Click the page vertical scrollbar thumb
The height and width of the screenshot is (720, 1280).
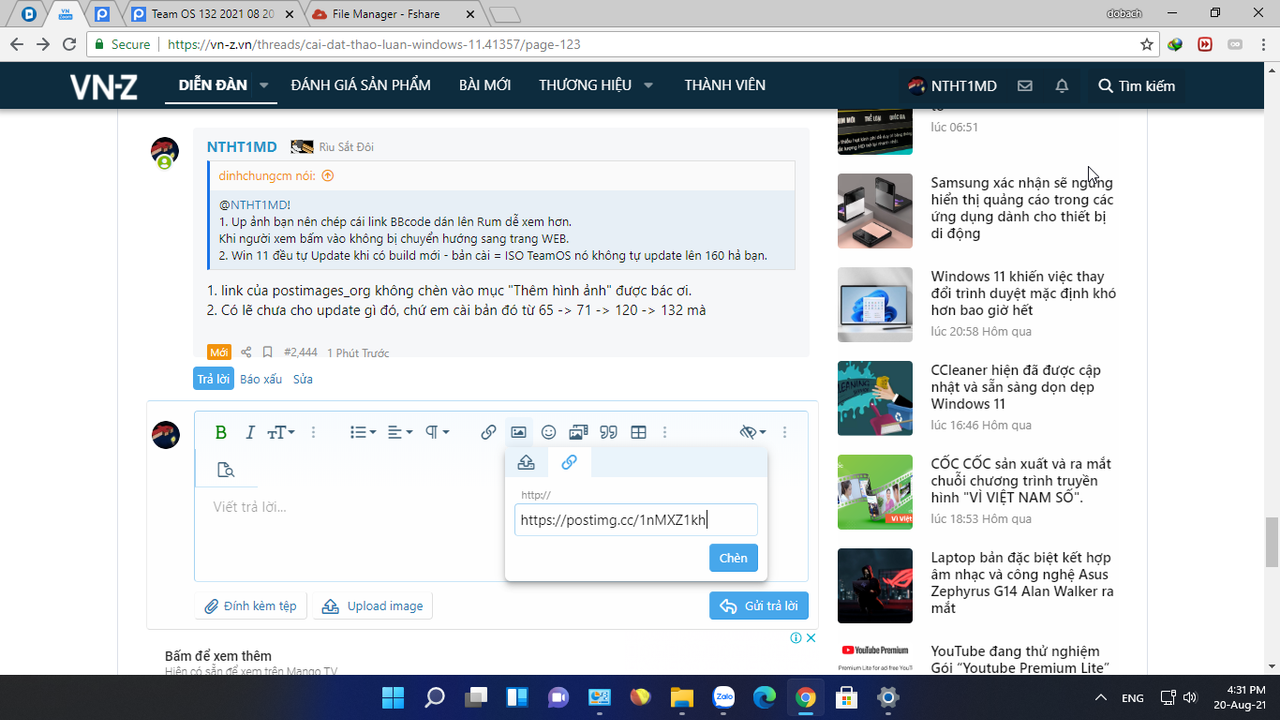[x=1271, y=541]
